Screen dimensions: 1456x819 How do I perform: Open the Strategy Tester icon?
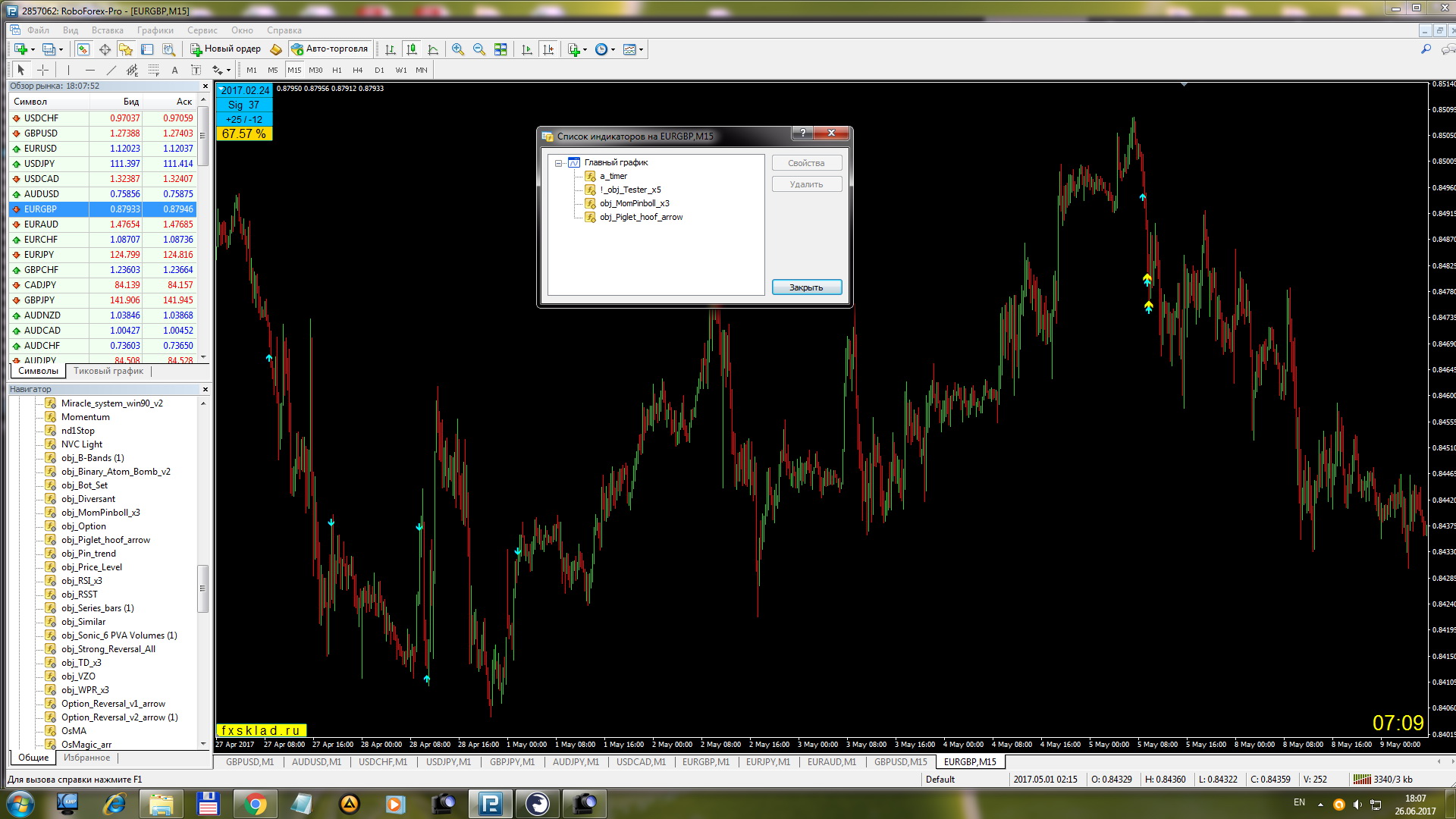click(168, 49)
